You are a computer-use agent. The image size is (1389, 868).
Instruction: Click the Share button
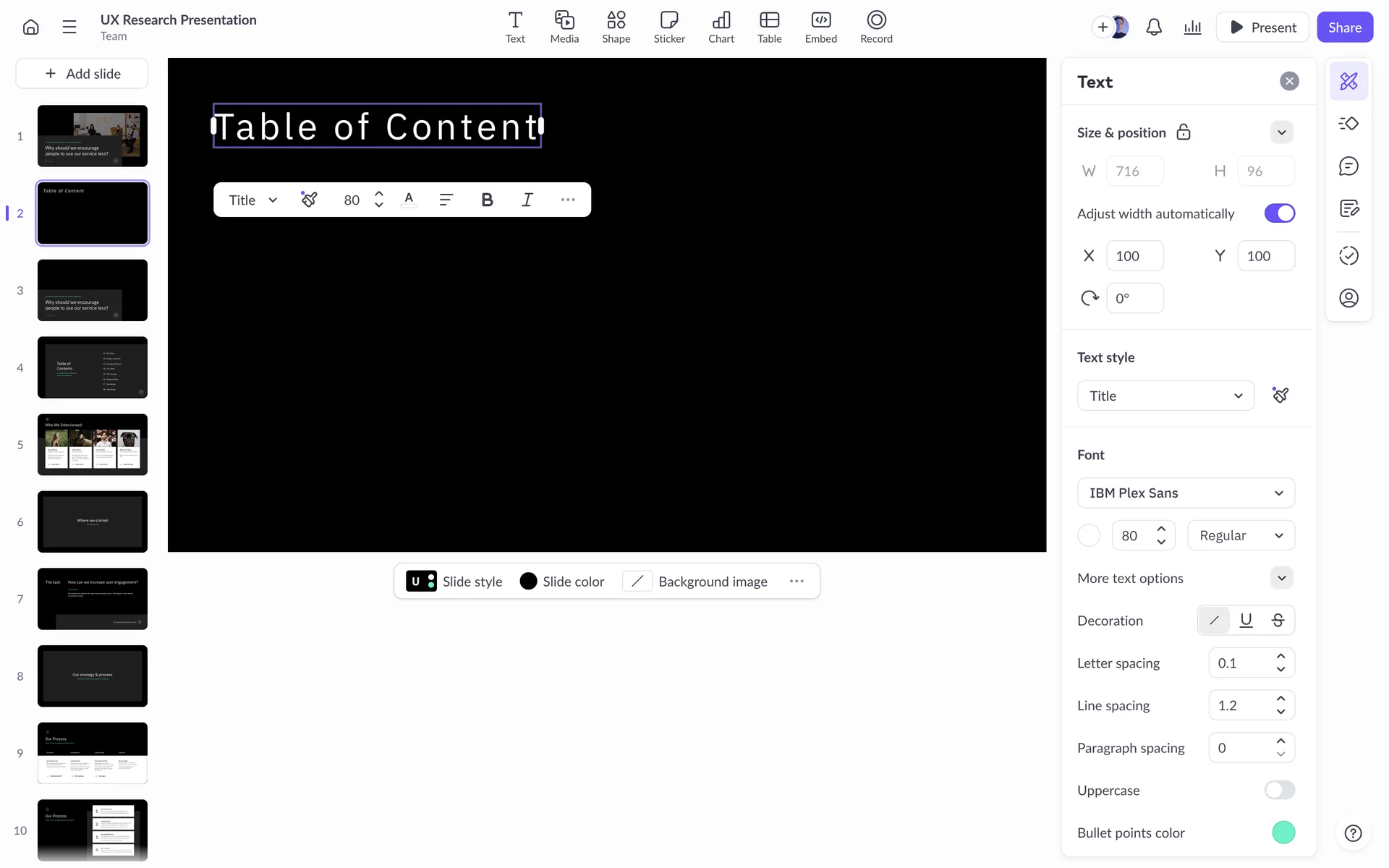(x=1344, y=27)
